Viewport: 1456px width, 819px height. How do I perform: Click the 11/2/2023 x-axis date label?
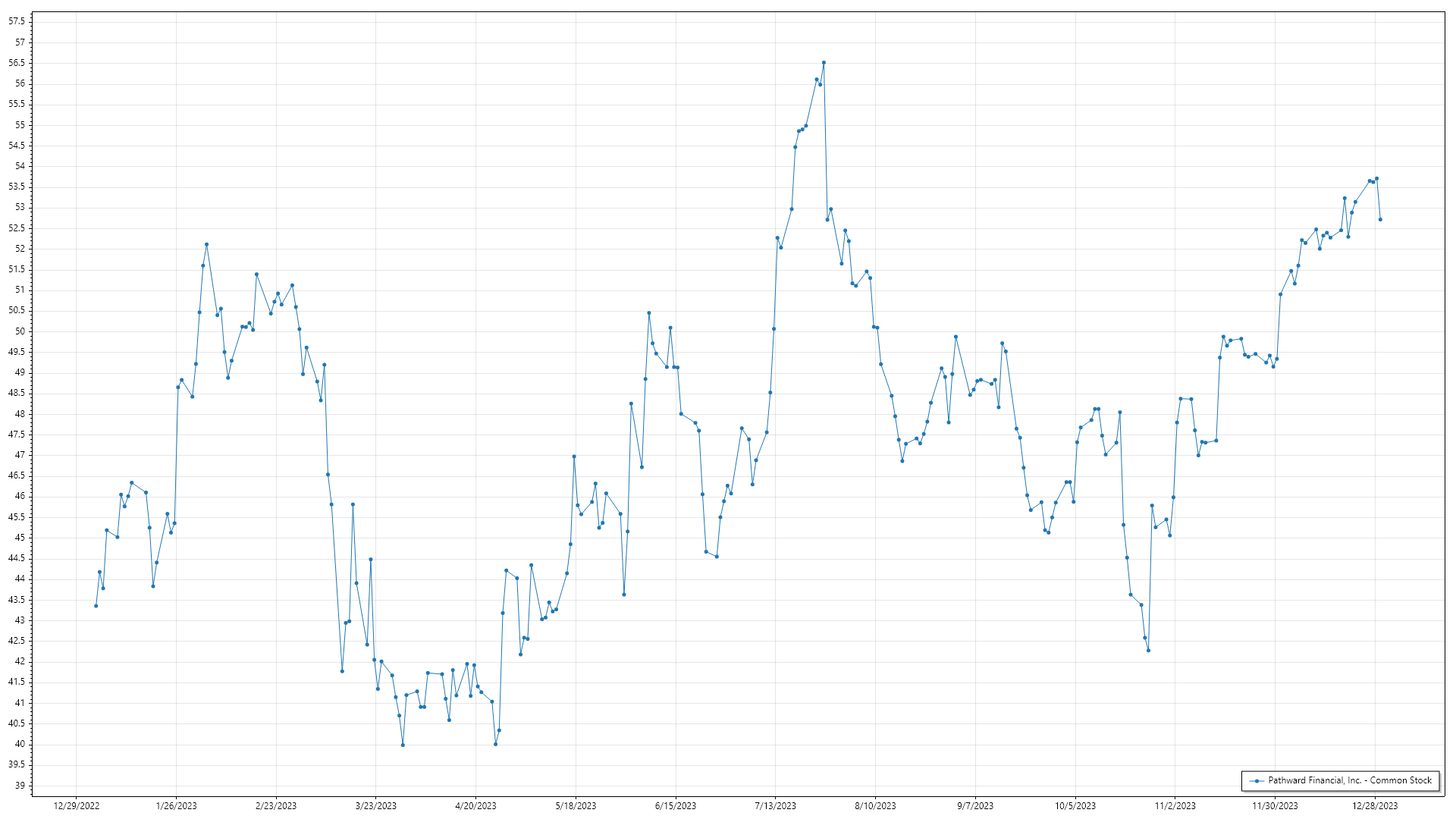coord(1175,806)
